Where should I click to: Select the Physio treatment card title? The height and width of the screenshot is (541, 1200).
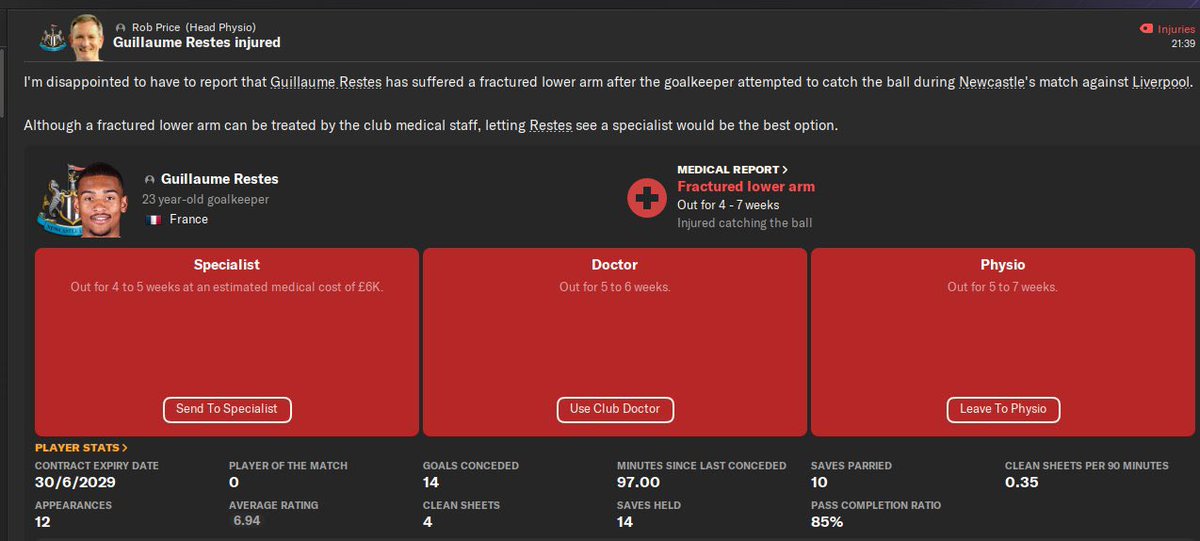pyautogui.click(x=1003, y=265)
